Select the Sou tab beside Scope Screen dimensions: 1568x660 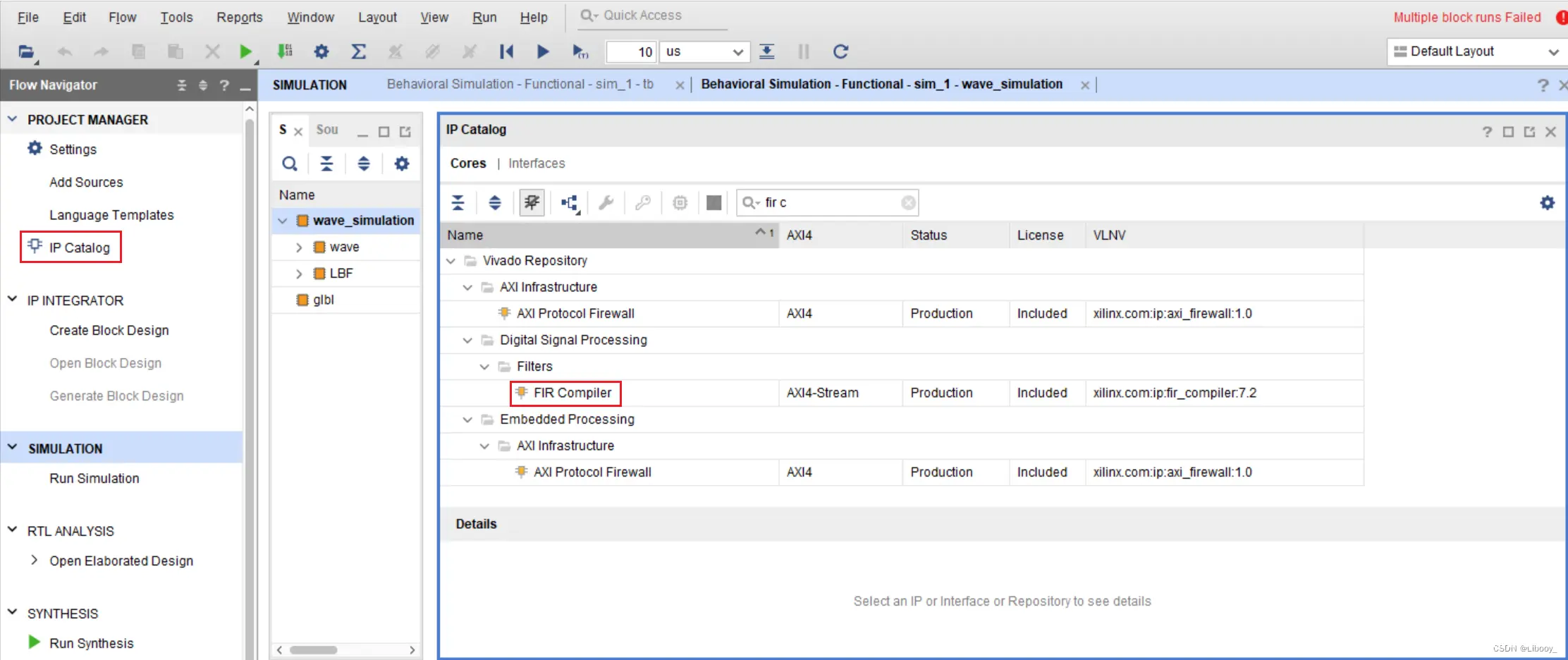(x=327, y=130)
